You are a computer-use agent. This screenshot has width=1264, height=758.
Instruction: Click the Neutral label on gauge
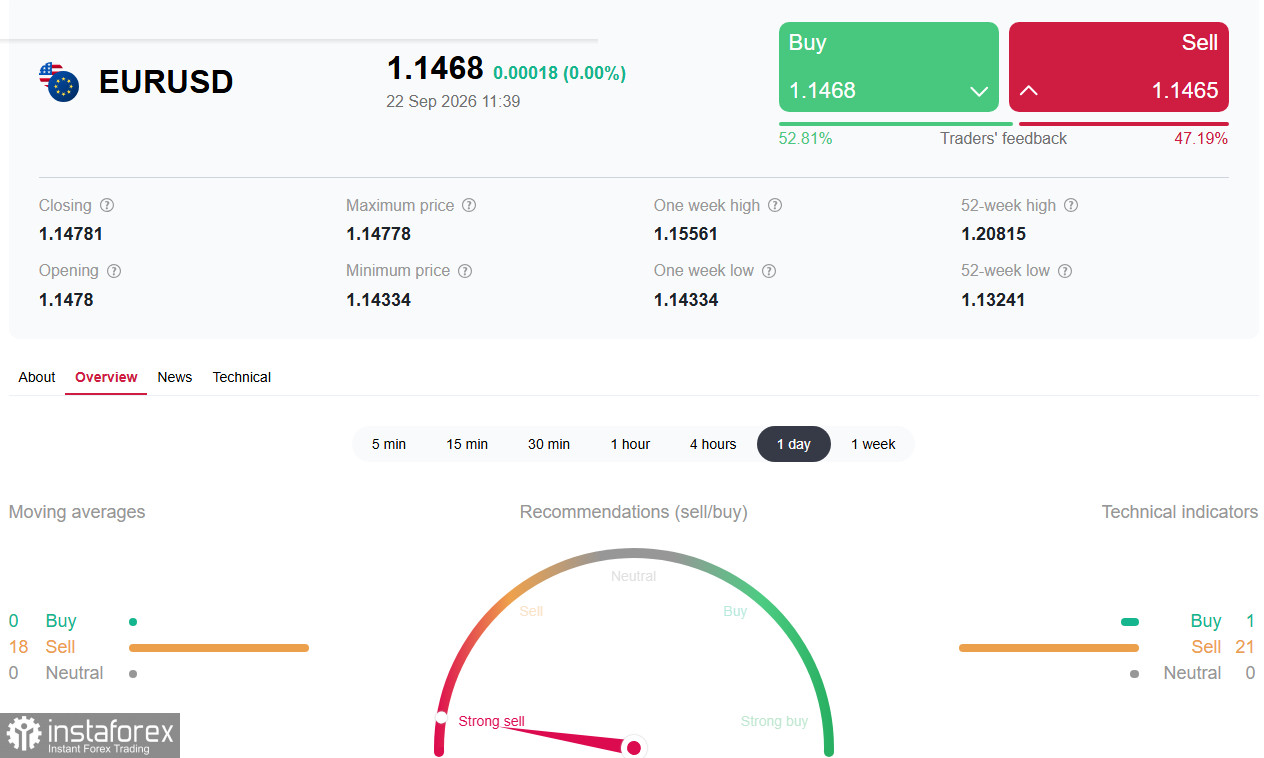(634, 576)
